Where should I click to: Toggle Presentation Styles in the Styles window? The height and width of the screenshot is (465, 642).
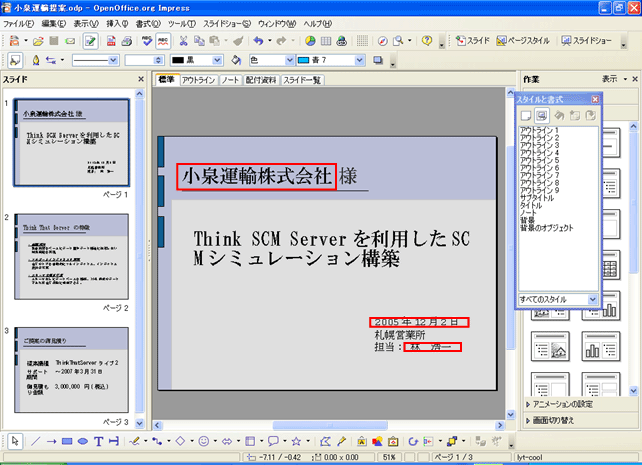tap(541, 116)
